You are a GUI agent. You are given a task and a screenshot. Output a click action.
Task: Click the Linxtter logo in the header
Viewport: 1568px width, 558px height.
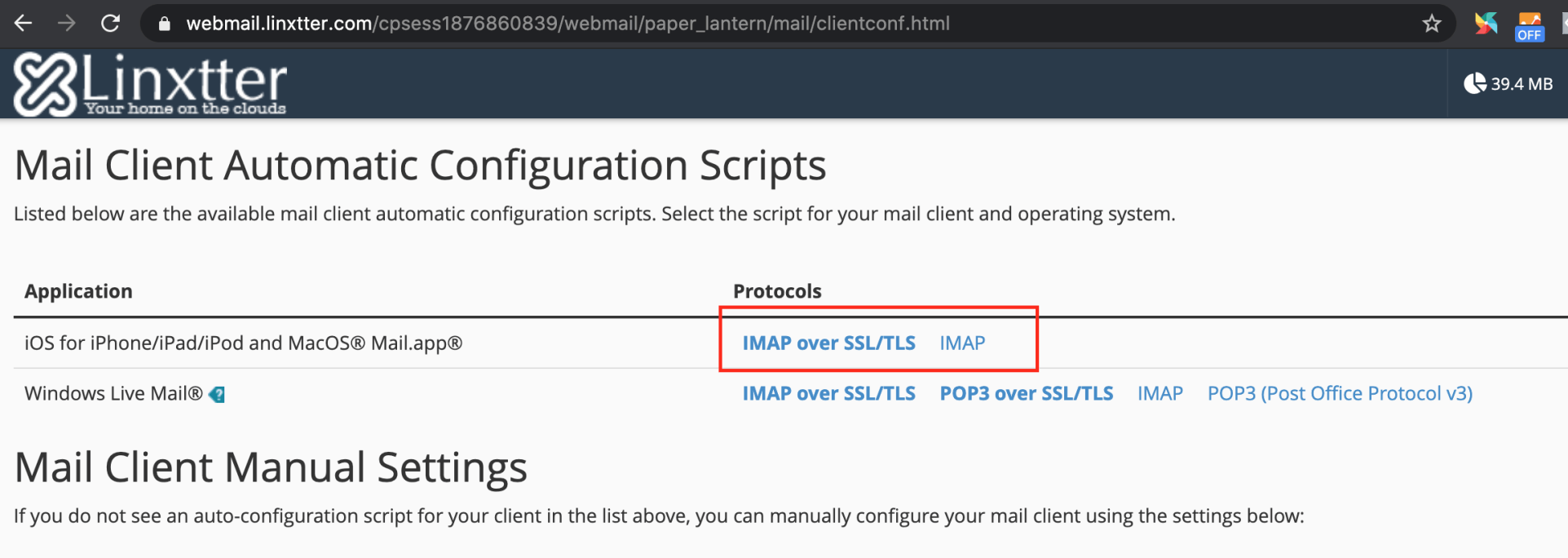pyautogui.click(x=151, y=84)
